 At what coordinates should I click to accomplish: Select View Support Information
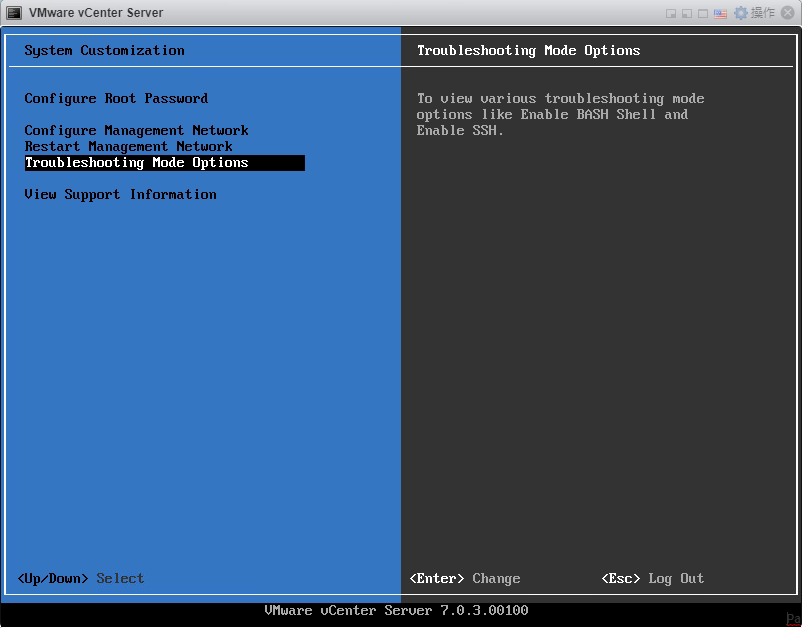[x=120, y=194]
